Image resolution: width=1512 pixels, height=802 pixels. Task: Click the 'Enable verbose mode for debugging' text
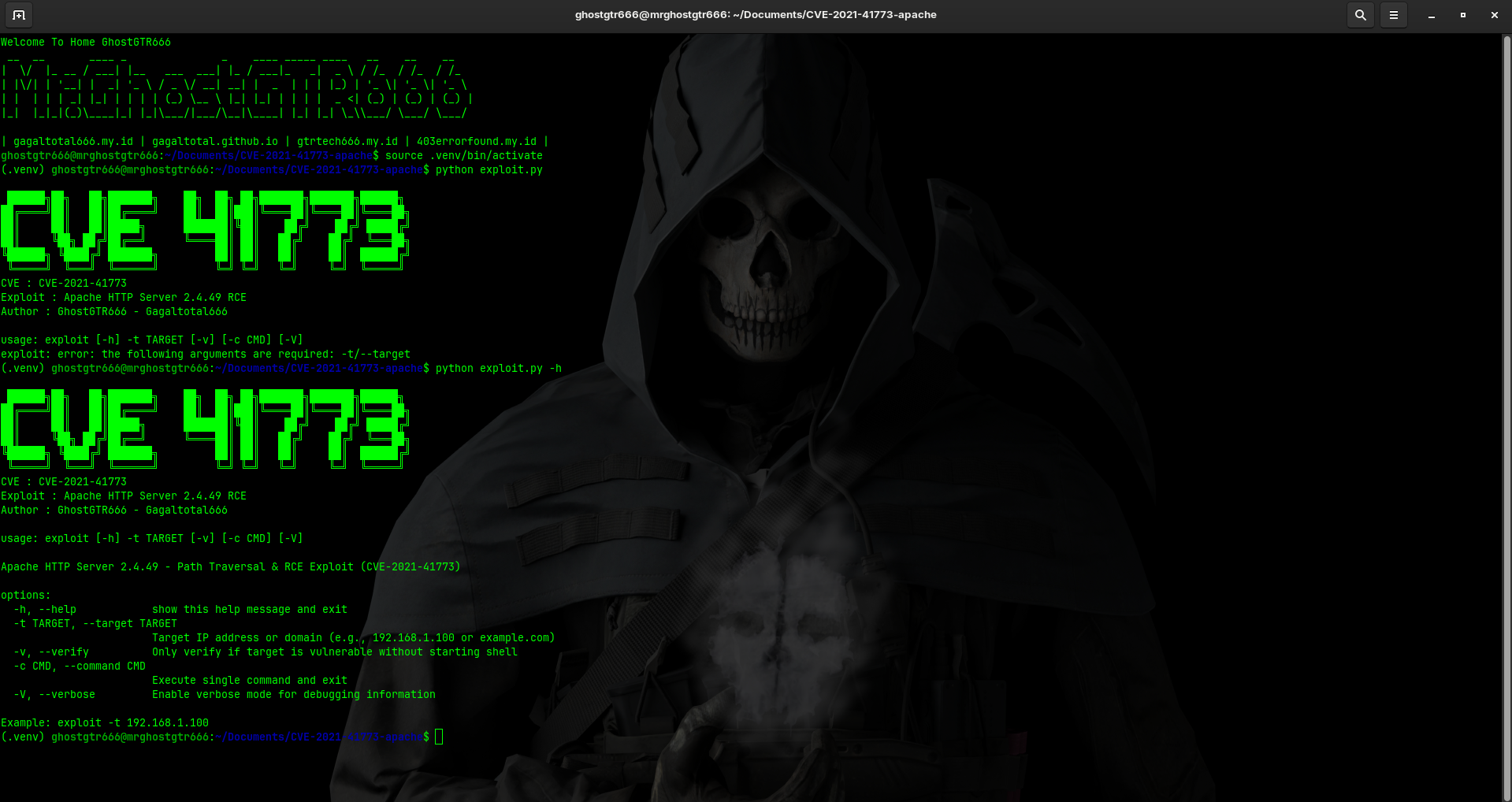294,695
